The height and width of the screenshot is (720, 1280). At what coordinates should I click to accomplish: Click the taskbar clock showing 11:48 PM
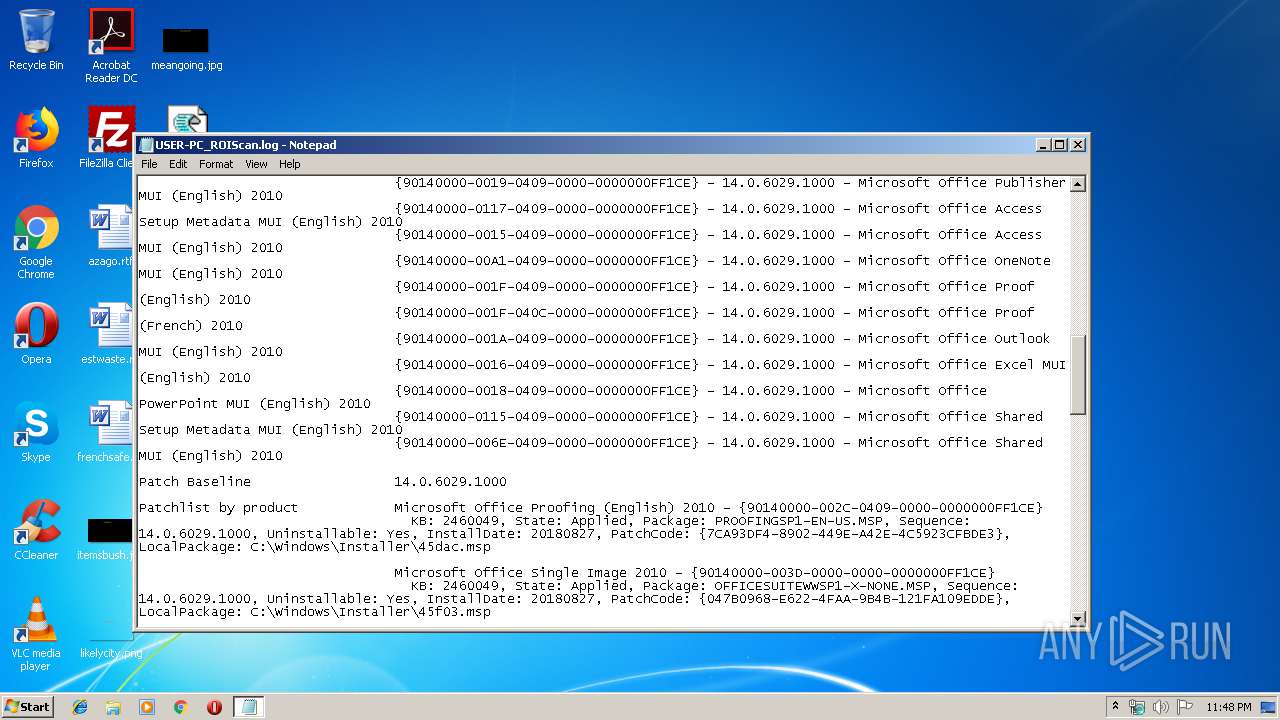(x=1228, y=707)
